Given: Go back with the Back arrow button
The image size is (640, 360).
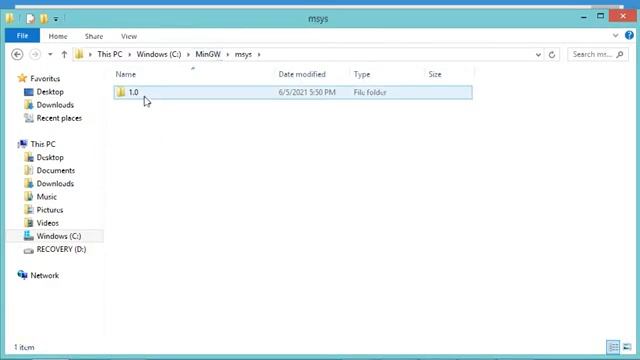Looking at the screenshot, I should pyautogui.click(x=17, y=54).
